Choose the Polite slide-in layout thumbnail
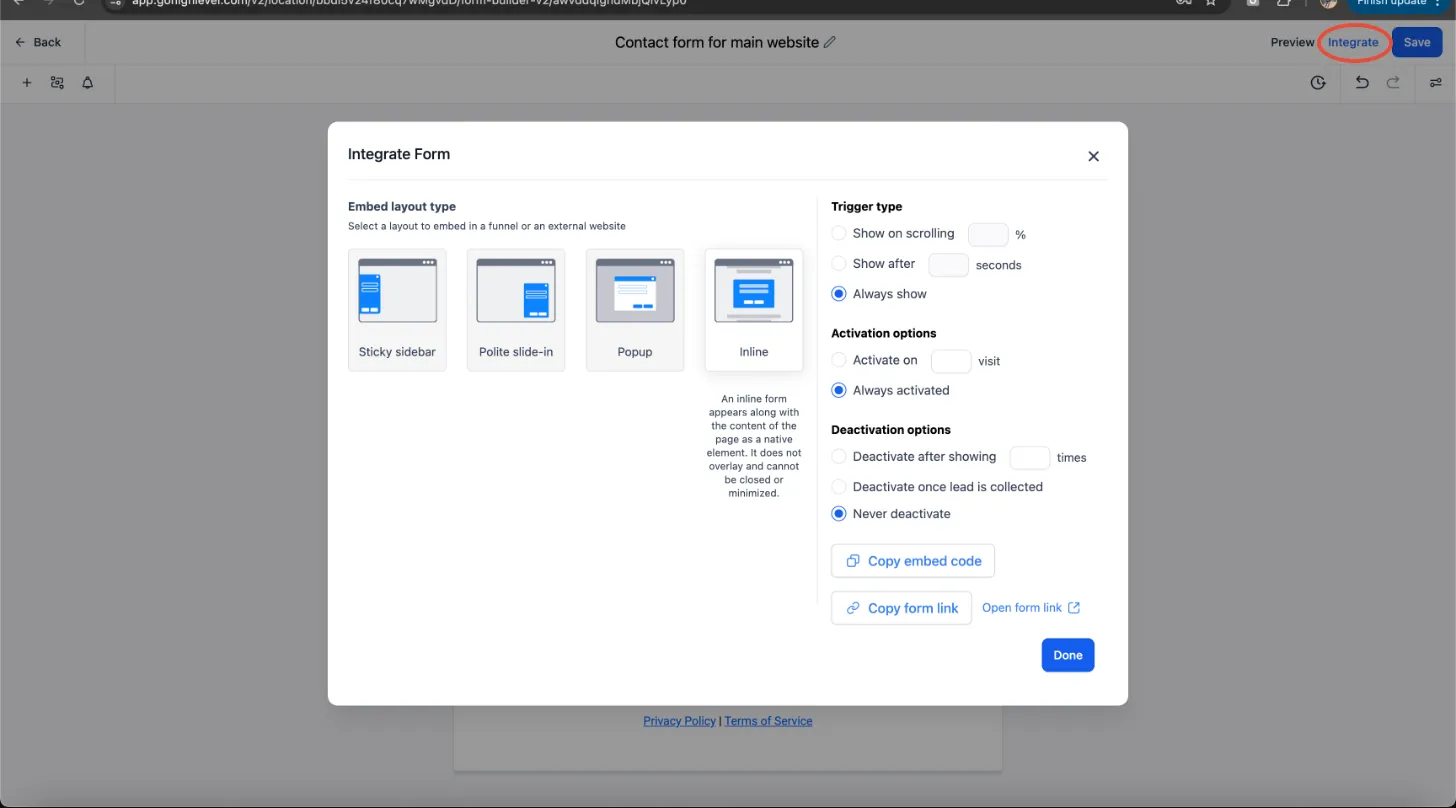 pos(516,310)
